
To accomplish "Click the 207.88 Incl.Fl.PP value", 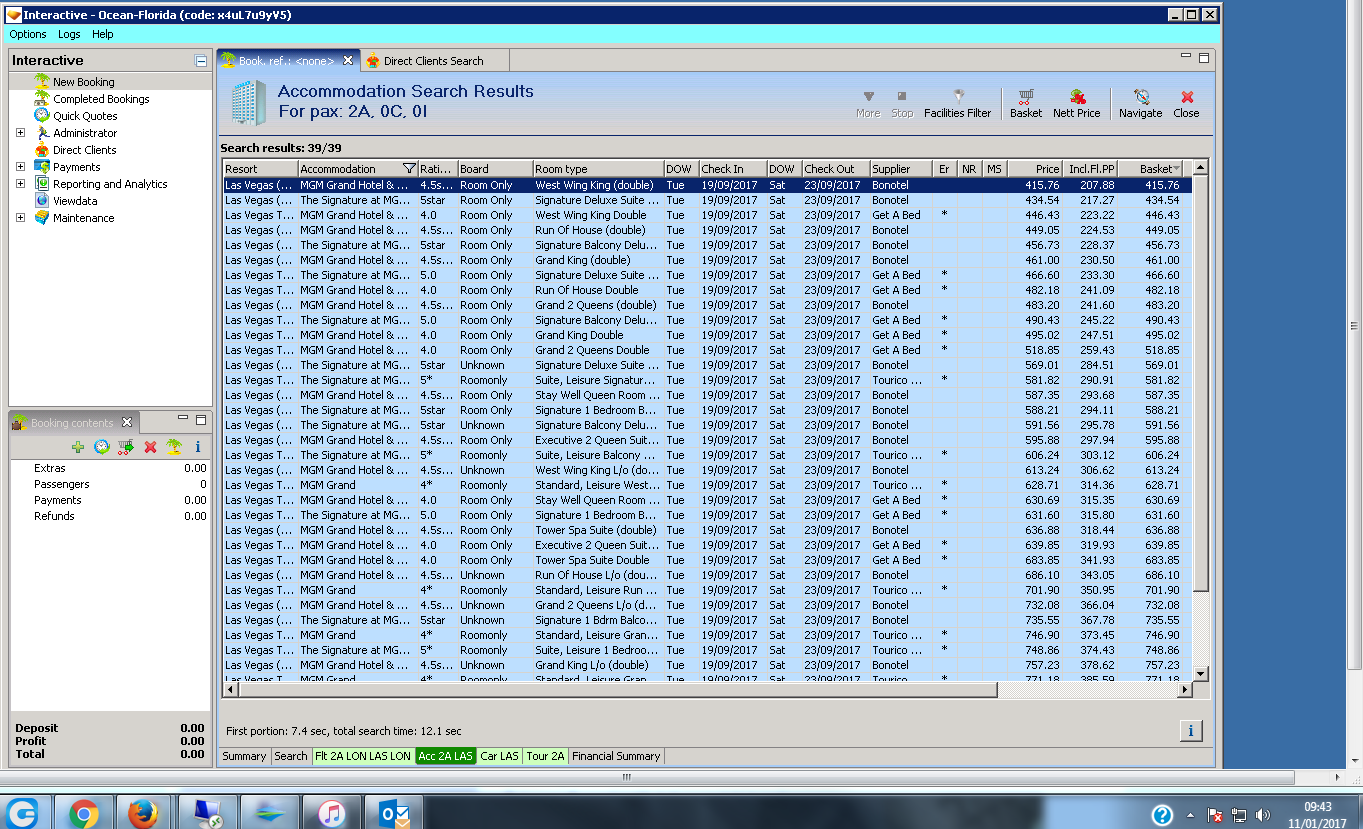I will (x=1097, y=185).
